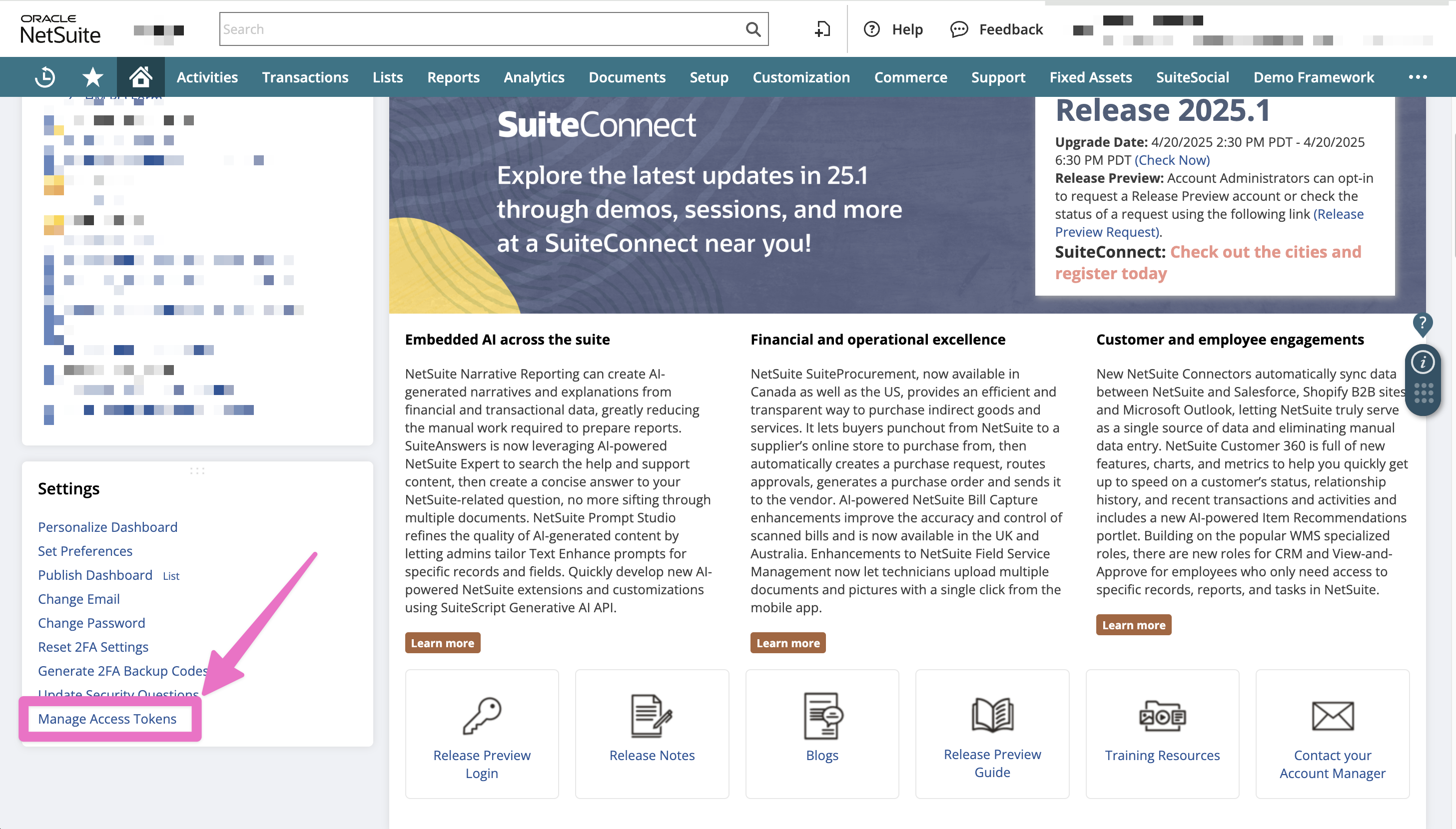Open Generate 2FA Backup Codes link
The height and width of the screenshot is (829, 1456).
pyautogui.click(x=122, y=670)
